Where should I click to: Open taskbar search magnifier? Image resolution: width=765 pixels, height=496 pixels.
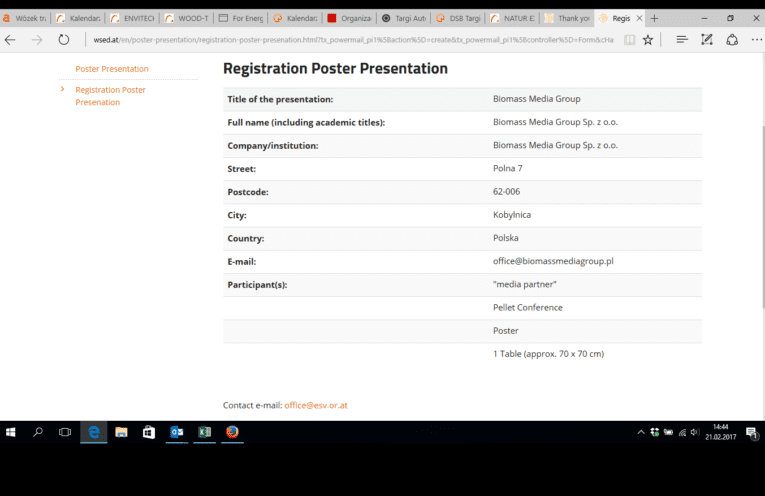38,432
